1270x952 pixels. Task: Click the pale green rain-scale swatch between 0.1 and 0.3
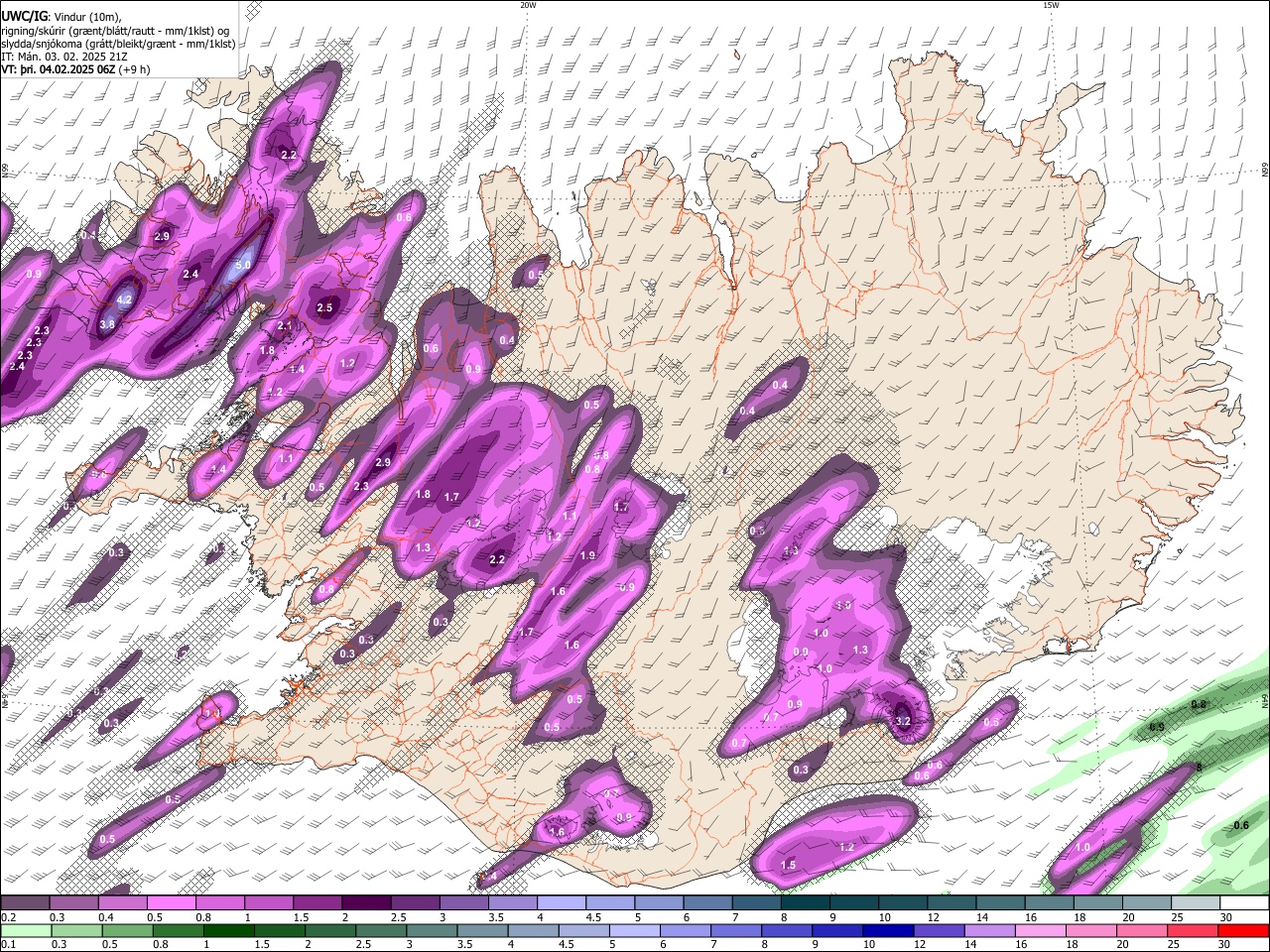point(26,930)
